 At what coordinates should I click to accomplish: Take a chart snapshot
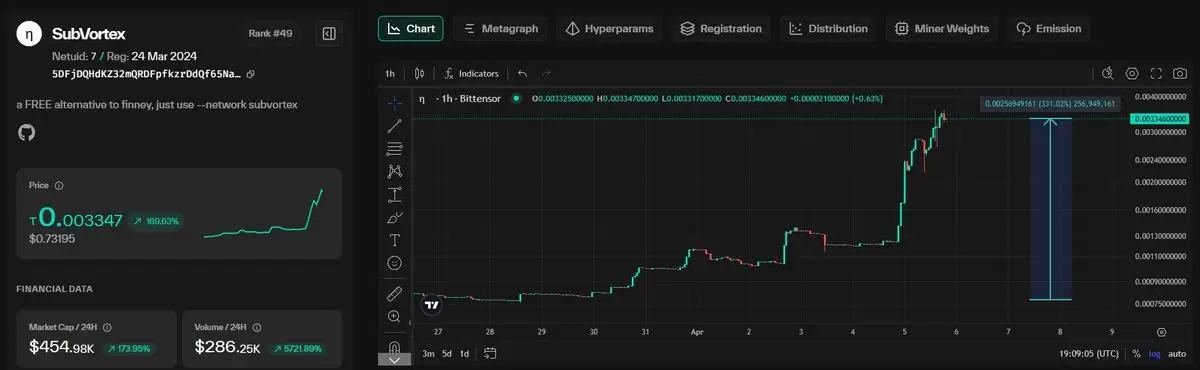coord(1181,74)
